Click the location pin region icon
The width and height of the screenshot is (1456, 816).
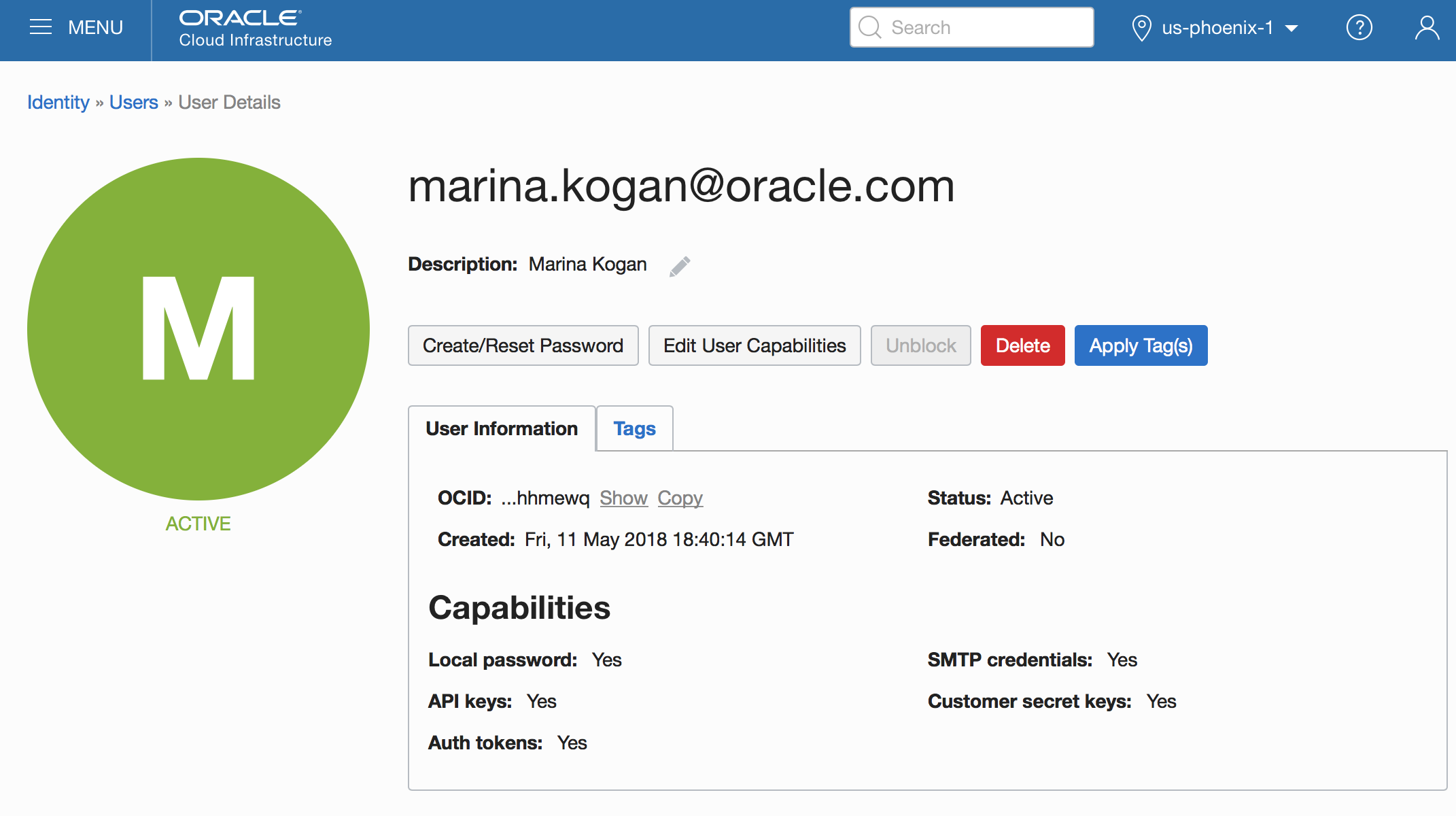(x=1141, y=28)
